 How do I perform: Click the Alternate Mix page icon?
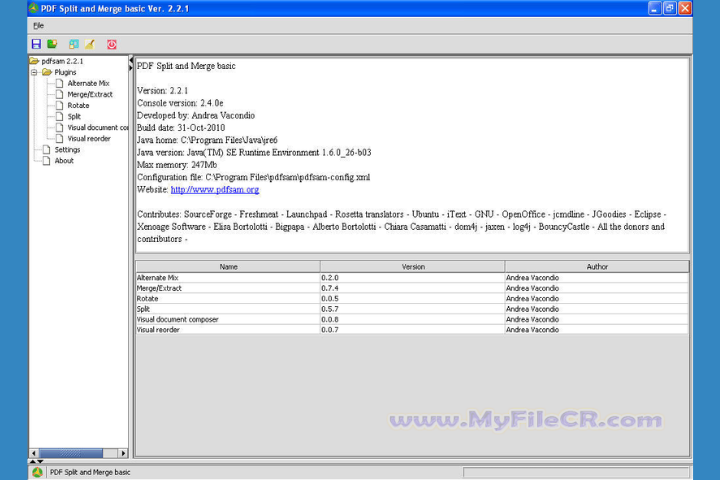pyautogui.click(x=59, y=83)
